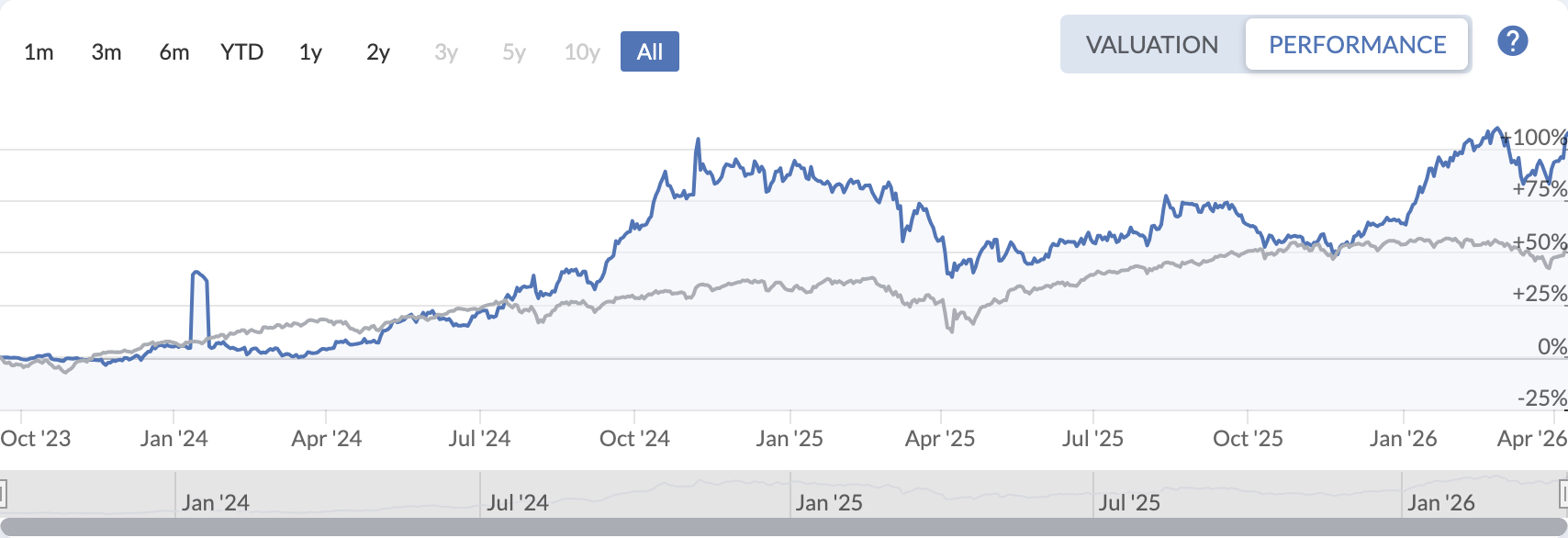Select the YTD time range
This screenshot has width=1568, height=538.
pos(241,52)
